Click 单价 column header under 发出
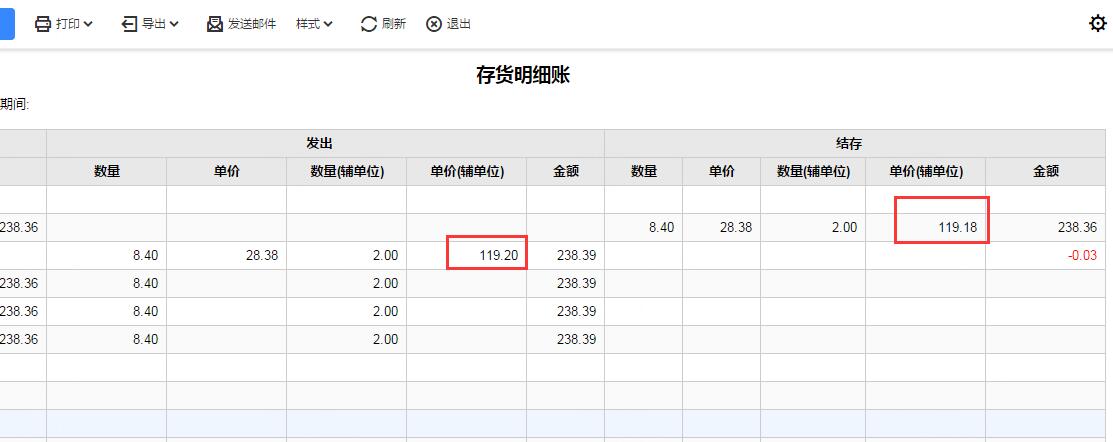The image size is (1113, 442). point(226,171)
